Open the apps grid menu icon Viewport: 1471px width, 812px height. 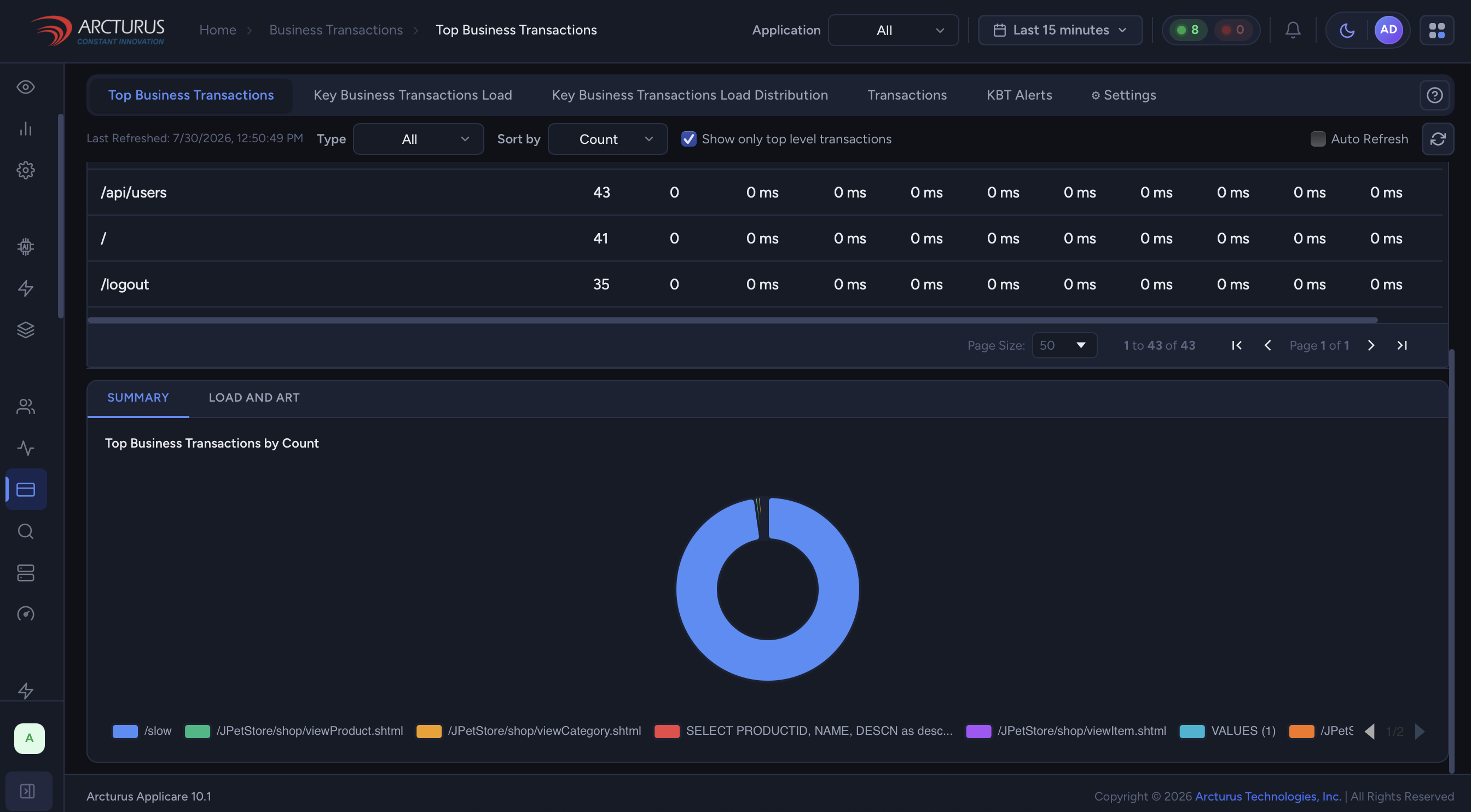(x=1437, y=30)
